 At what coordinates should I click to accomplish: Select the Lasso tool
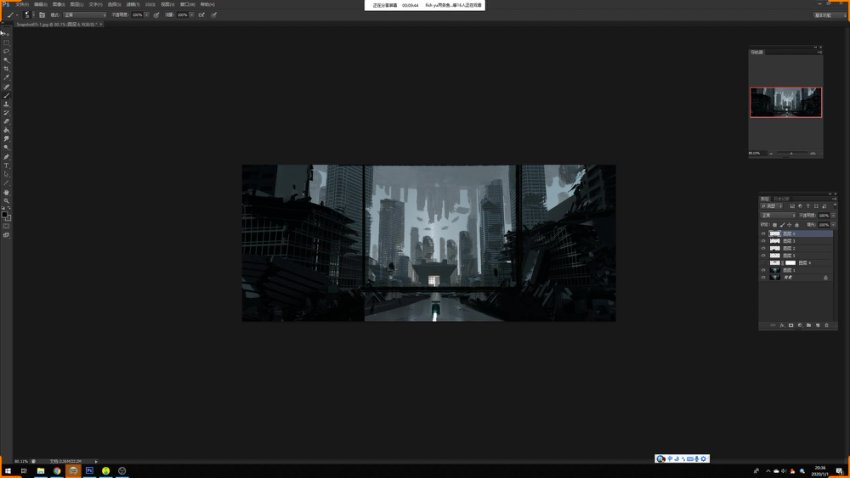tap(7, 51)
